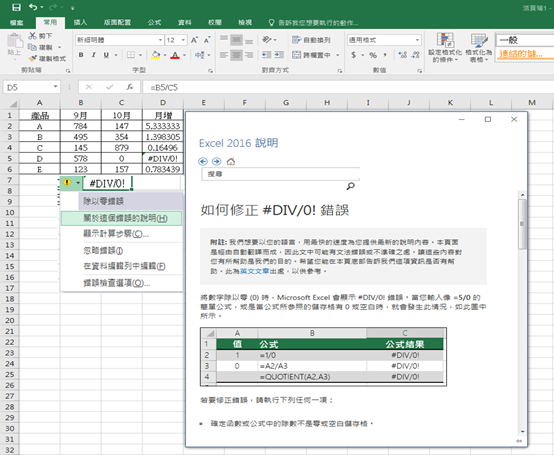Open Merge & Center (跨欄置中) dropdown arrow
Viewport: 554px width, 455px height.
[x=338, y=55]
